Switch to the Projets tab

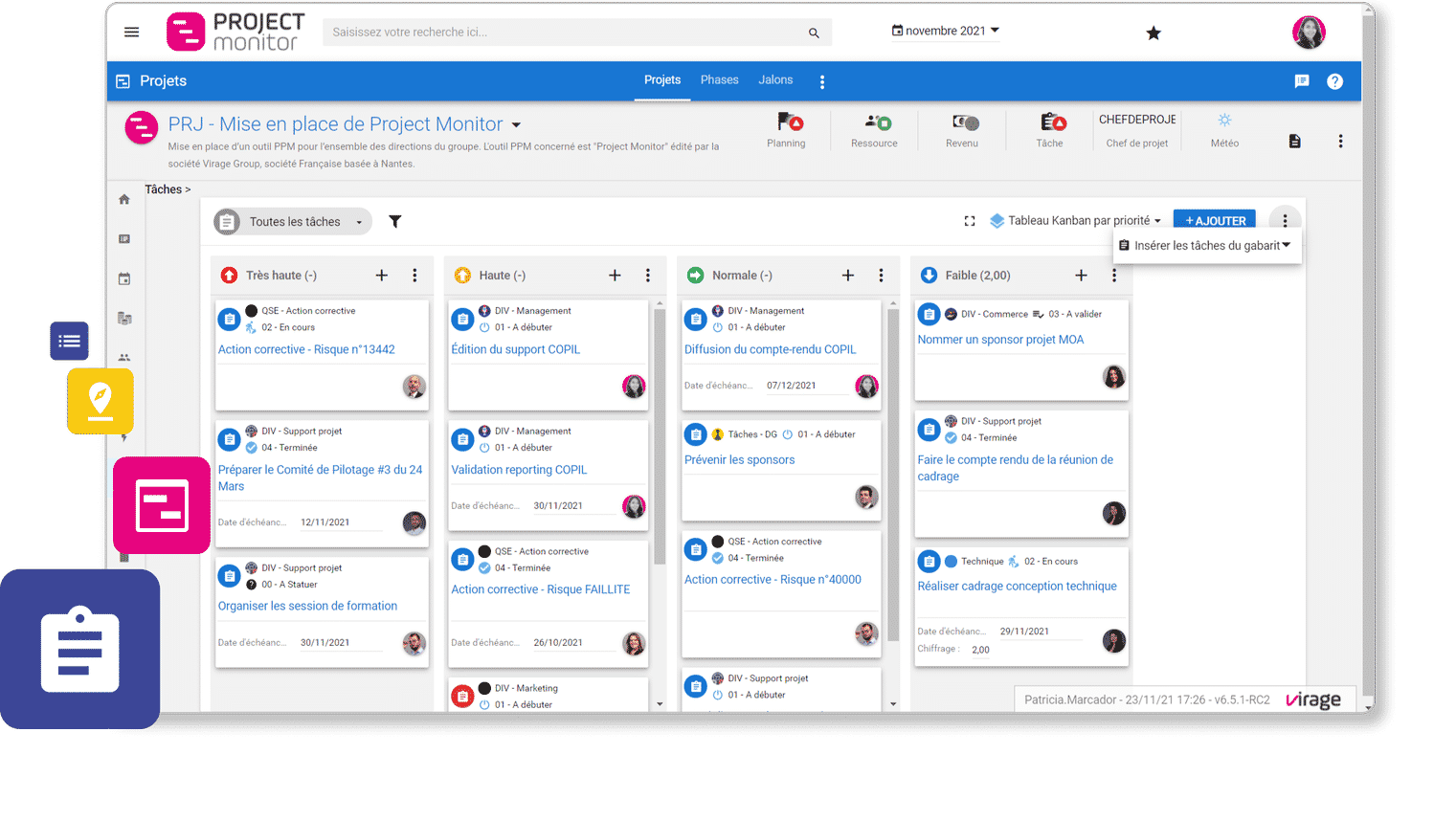(662, 80)
